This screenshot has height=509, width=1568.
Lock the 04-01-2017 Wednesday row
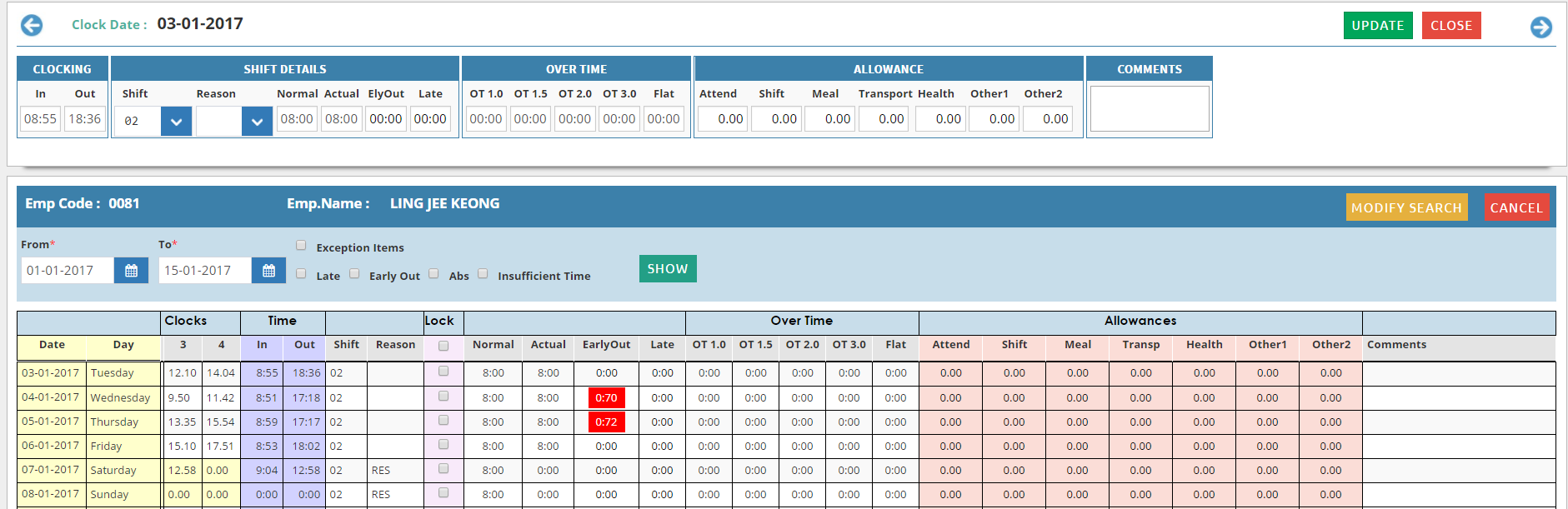point(443,397)
